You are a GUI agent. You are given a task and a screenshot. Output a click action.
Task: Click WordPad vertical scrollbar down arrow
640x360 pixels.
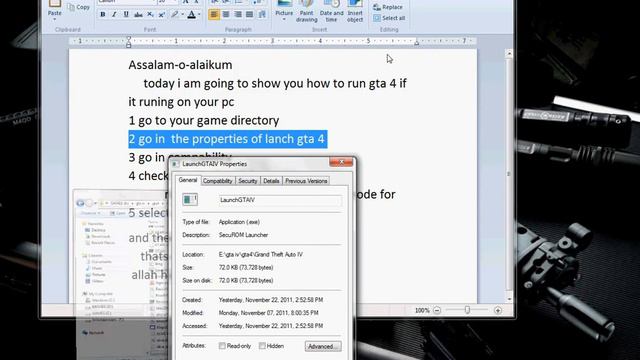coord(509,299)
